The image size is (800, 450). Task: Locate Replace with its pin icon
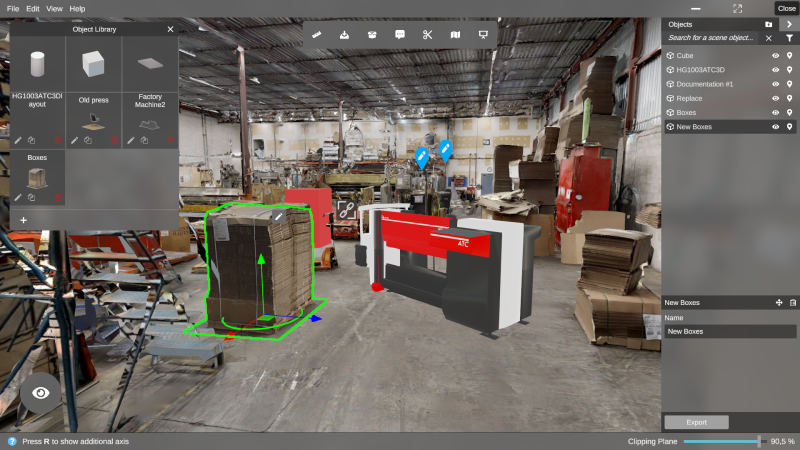[789, 98]
